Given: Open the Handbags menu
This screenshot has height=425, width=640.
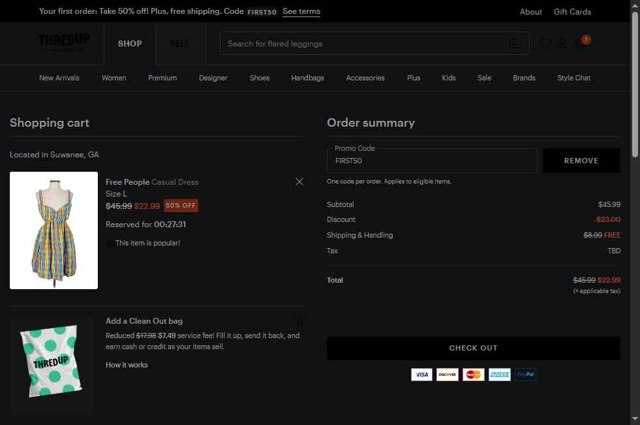Looking at the screenshot, I should (x=308, y=78).
